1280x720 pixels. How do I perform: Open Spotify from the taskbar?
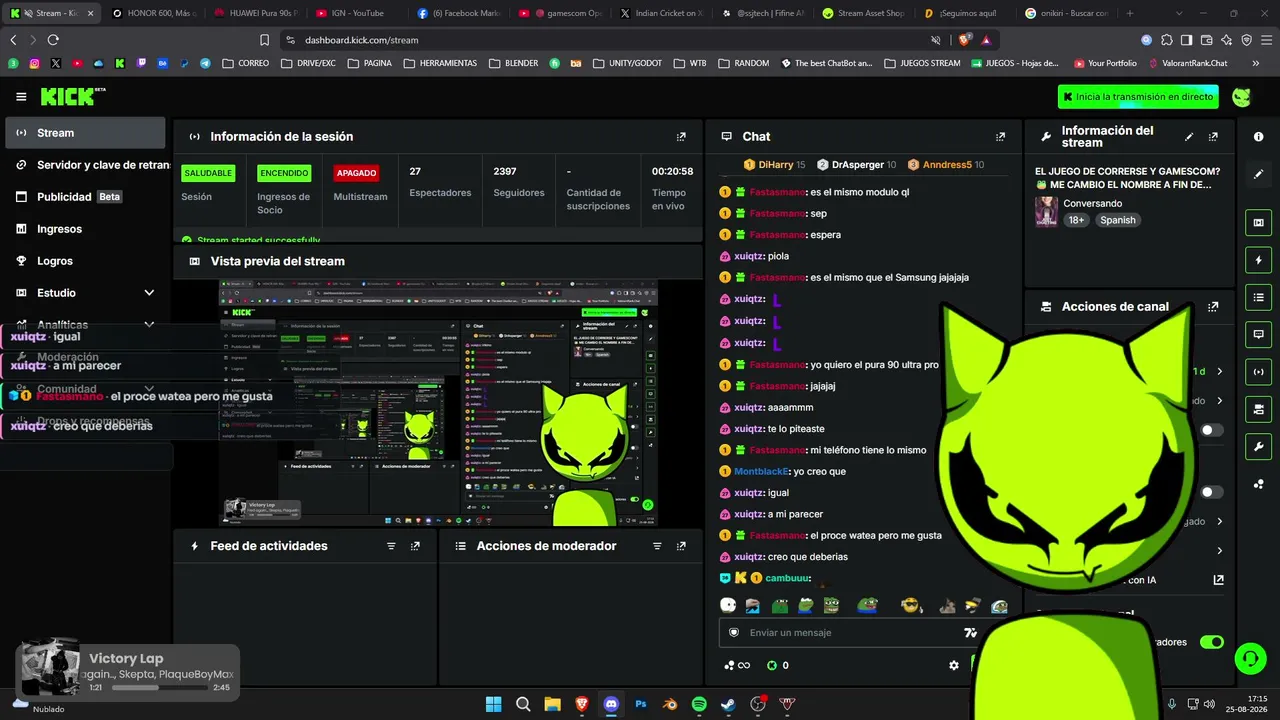[x=699, y=704]
